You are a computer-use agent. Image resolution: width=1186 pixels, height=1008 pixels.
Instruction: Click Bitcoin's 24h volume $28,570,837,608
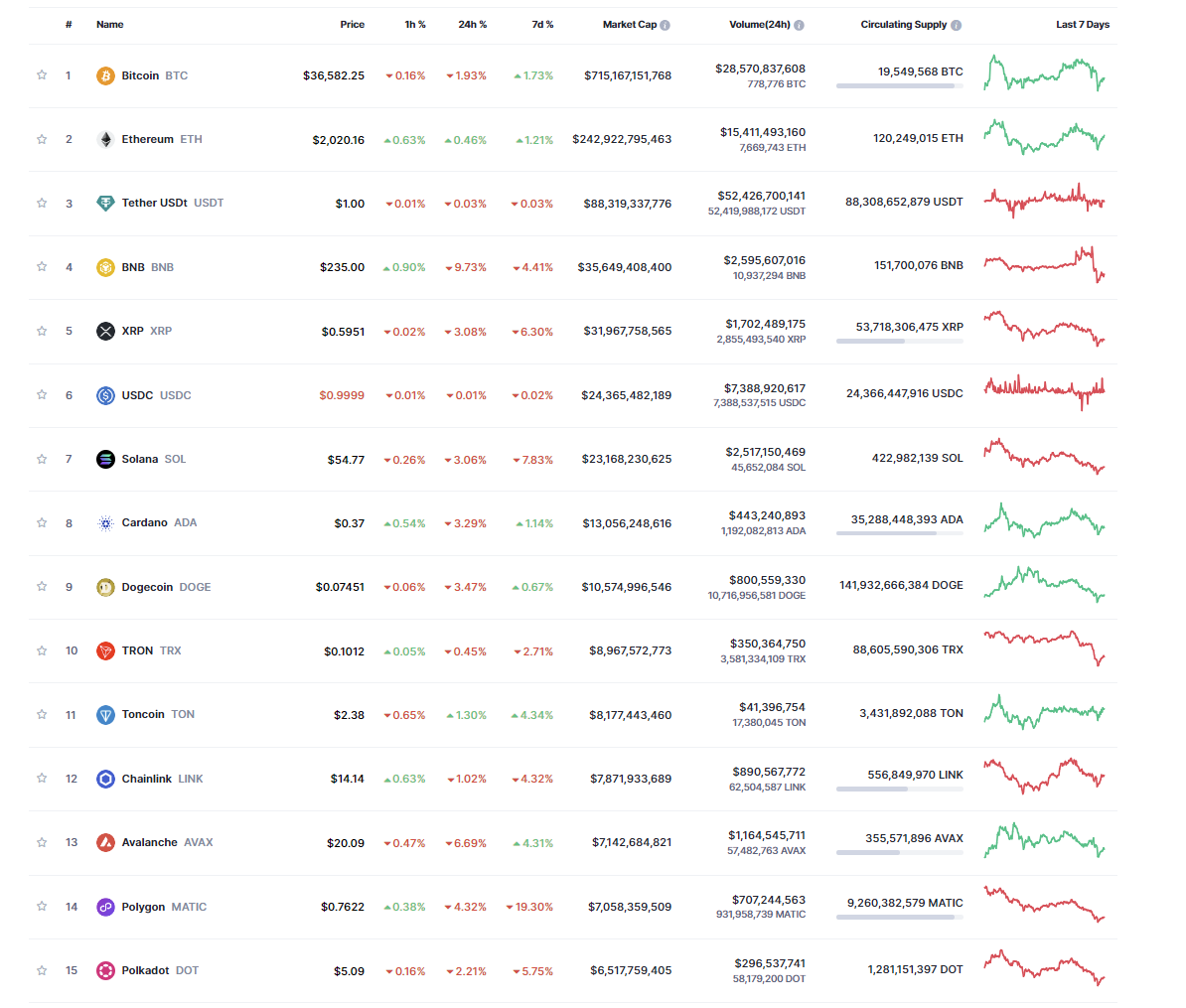760,69
